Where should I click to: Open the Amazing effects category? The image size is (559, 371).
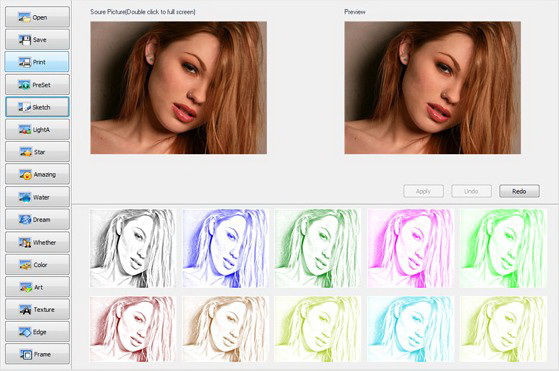click(x=37, y=174)
